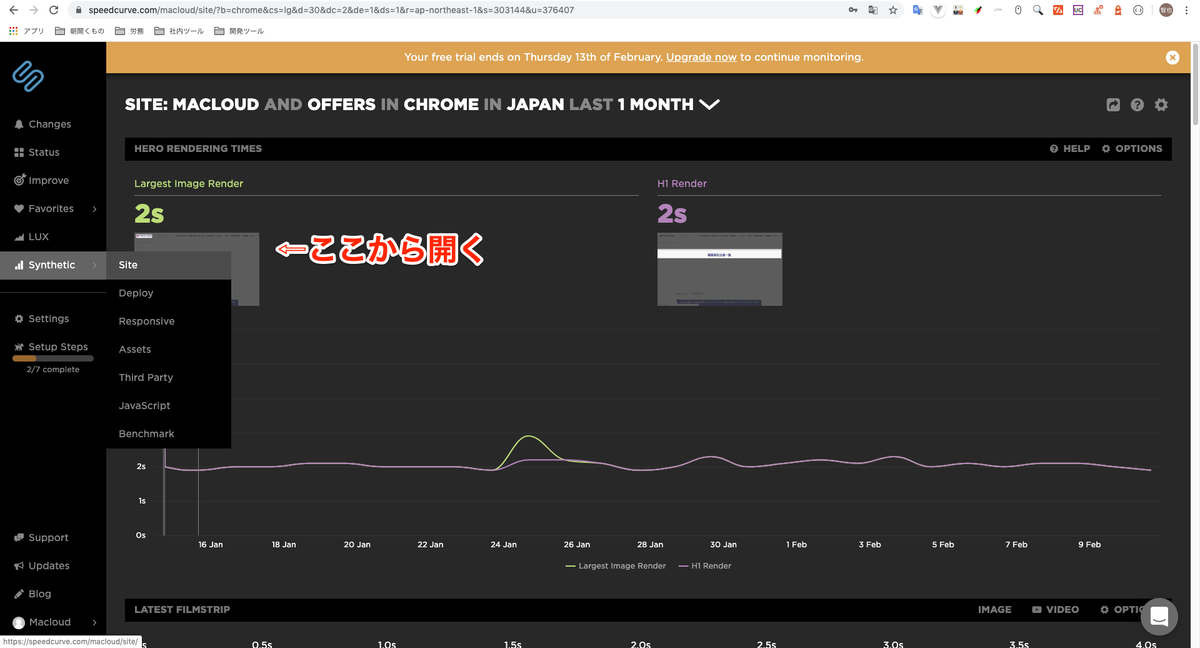This screenshot has width=1200, height=648.
Task: Expand the Synthetic submenu arrow
Action: [95, 265]
